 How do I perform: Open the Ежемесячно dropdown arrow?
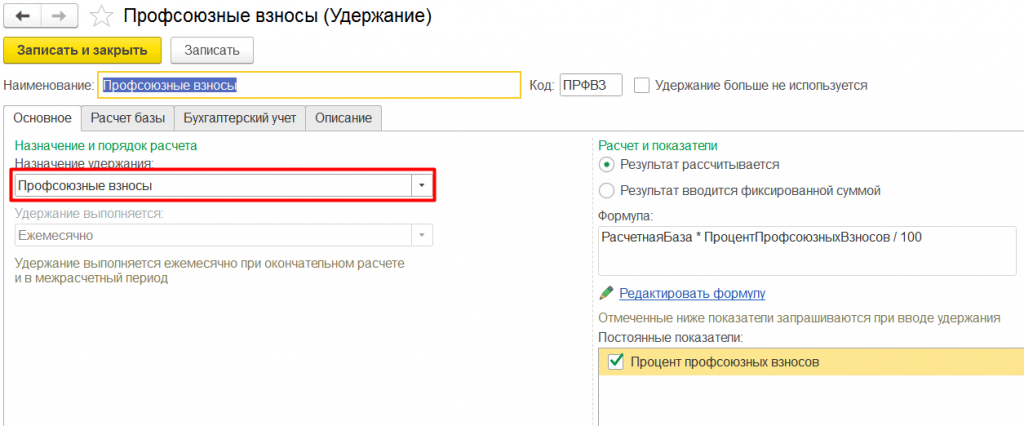click(x=422, y=235)
